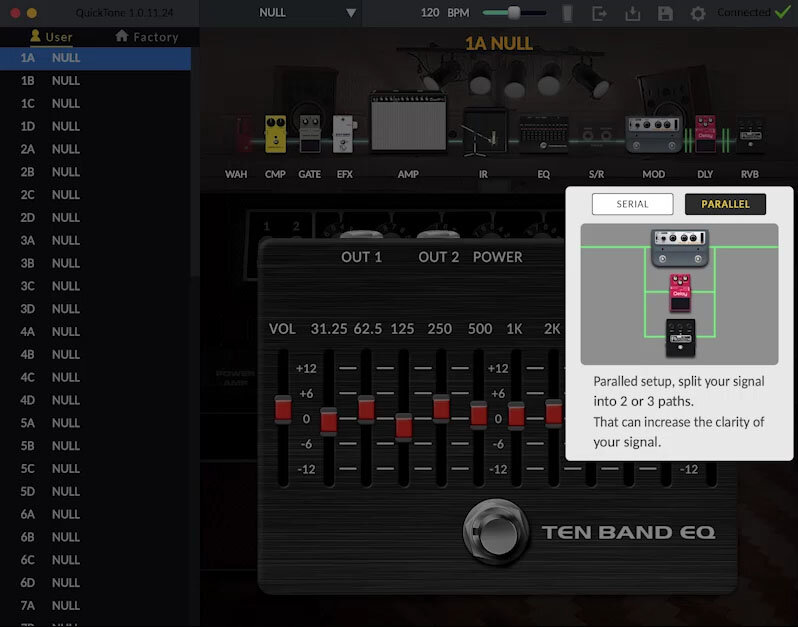The width and height of the screenshot is (798, 627).
Task: Select the WAH pedal in the signal chain
Action: click(x=243, y=134)
